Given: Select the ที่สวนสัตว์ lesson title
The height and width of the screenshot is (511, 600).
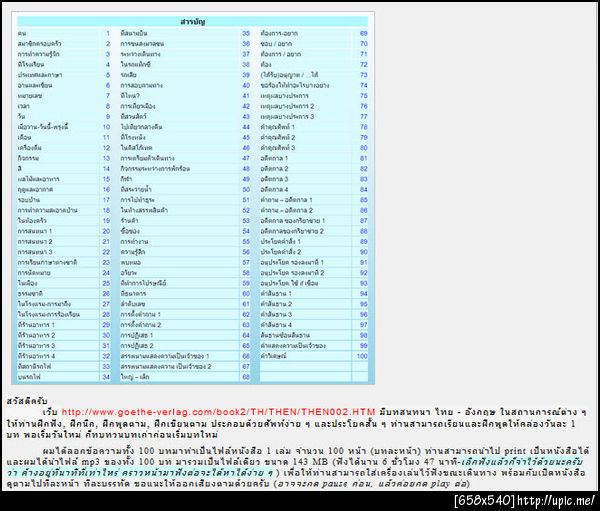Looking at the screenshot, I should tap(134, 117).
